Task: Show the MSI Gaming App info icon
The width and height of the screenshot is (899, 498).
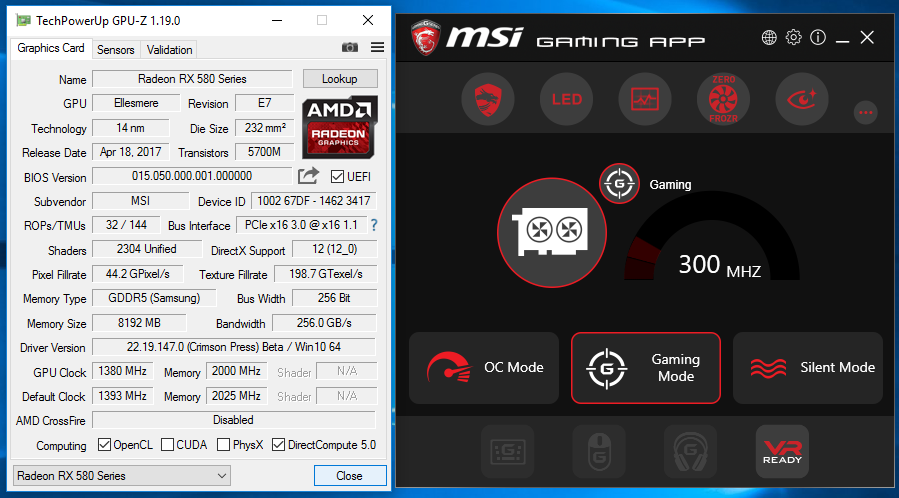Action: pyautogui.click(x=818, y=38)
